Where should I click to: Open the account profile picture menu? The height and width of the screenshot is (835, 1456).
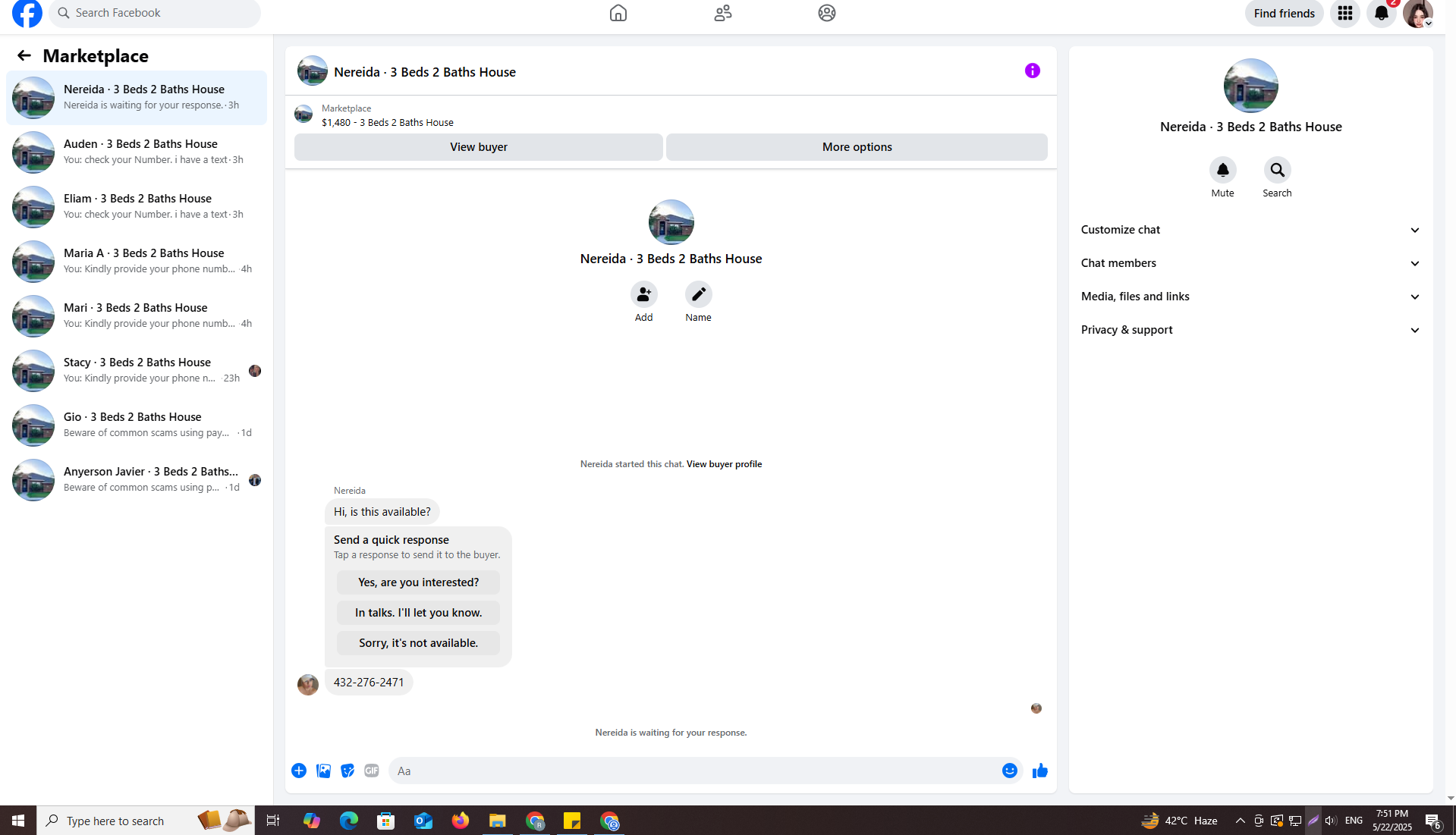(1417, 13)
